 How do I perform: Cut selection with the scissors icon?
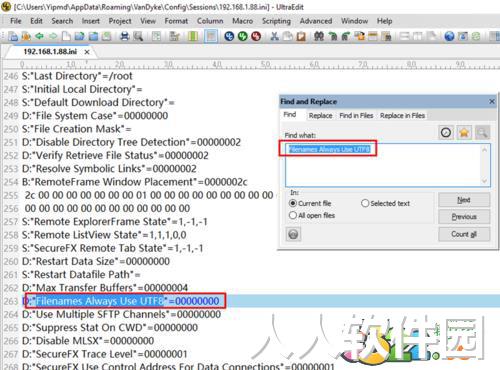tap(274, 36)
